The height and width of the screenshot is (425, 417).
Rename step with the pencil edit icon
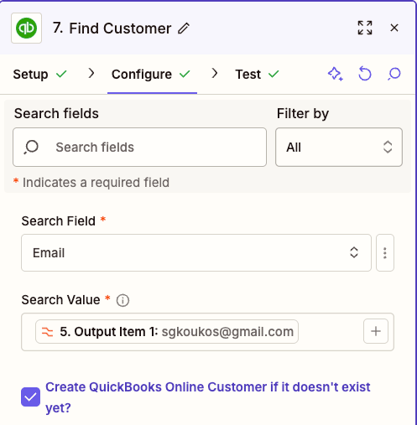click(x=184, y=28)
